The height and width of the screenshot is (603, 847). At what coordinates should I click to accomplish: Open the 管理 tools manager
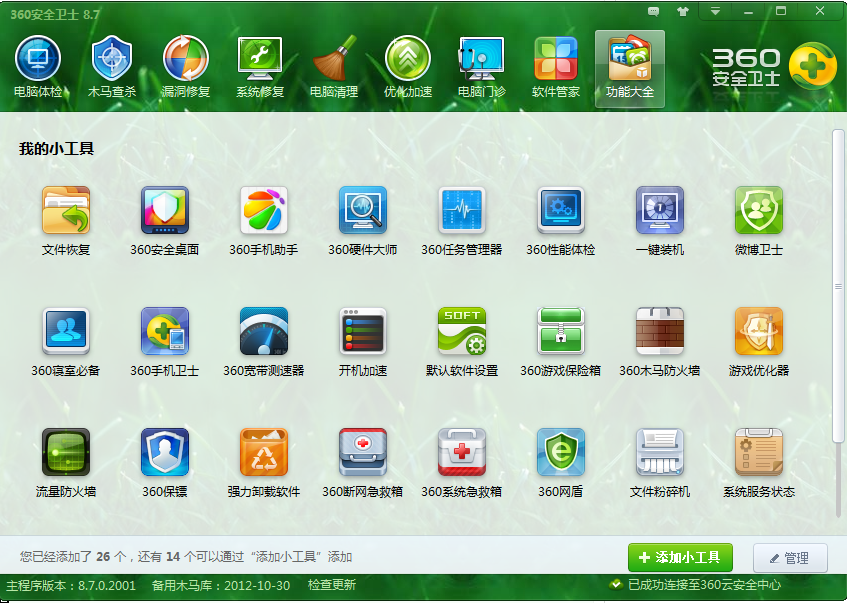click(789, 557)
